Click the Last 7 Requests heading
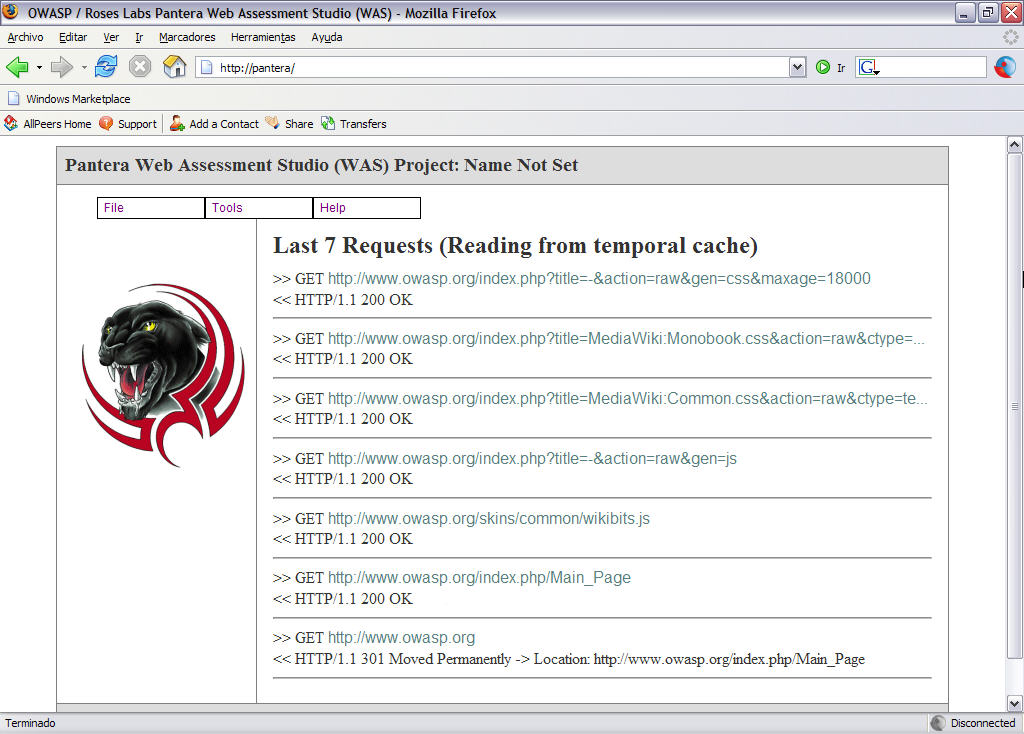This screenshot has width=1024, height=734. point(515,246)
